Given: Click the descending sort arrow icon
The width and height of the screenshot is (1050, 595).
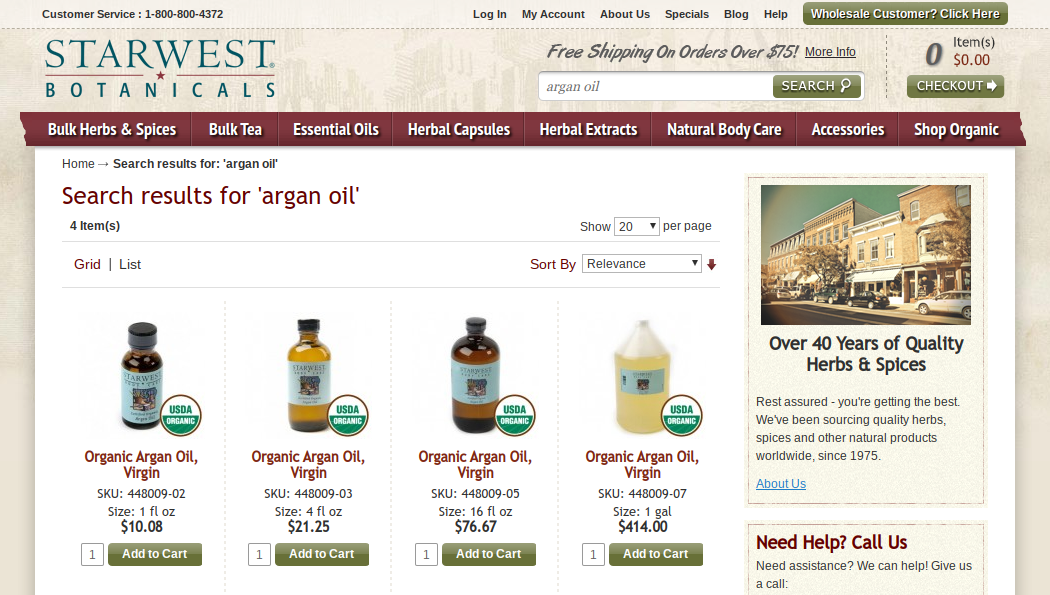Looking at the screenshot, I should [711, 264].
